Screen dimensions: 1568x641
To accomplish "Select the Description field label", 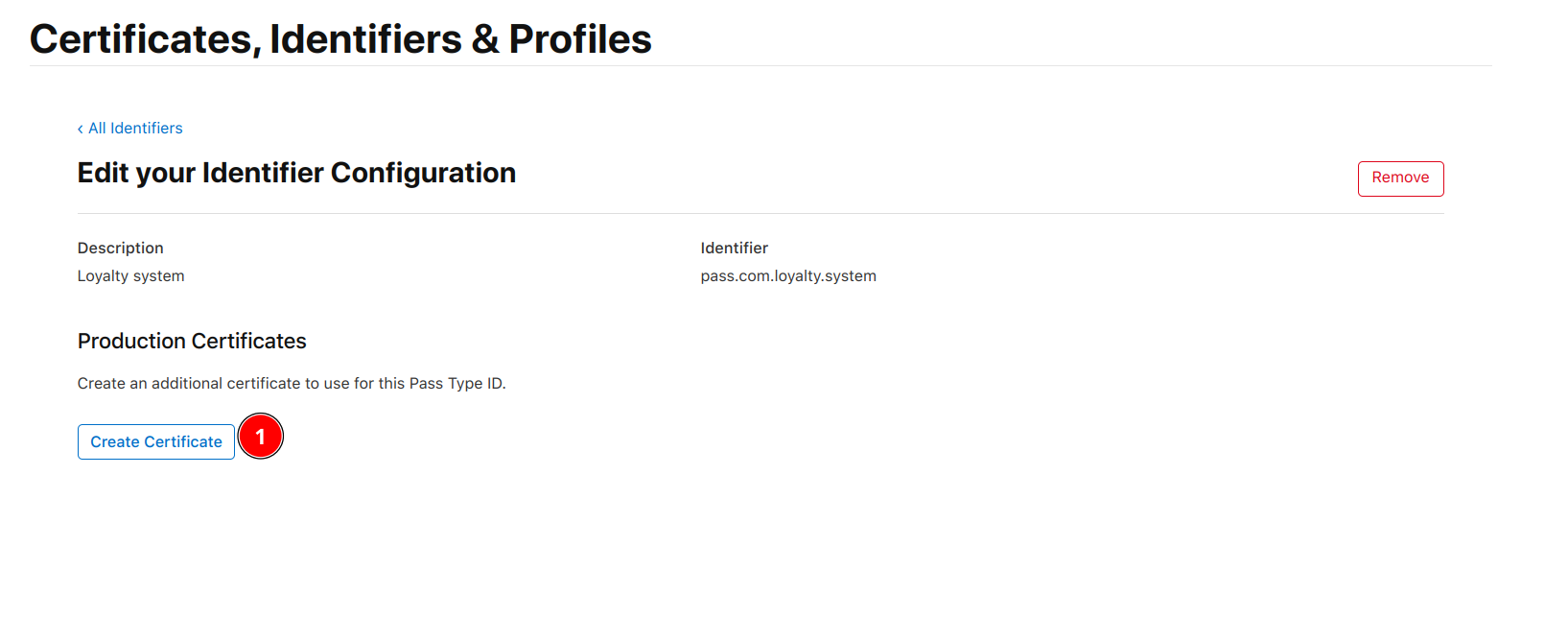I will point(121,248).
